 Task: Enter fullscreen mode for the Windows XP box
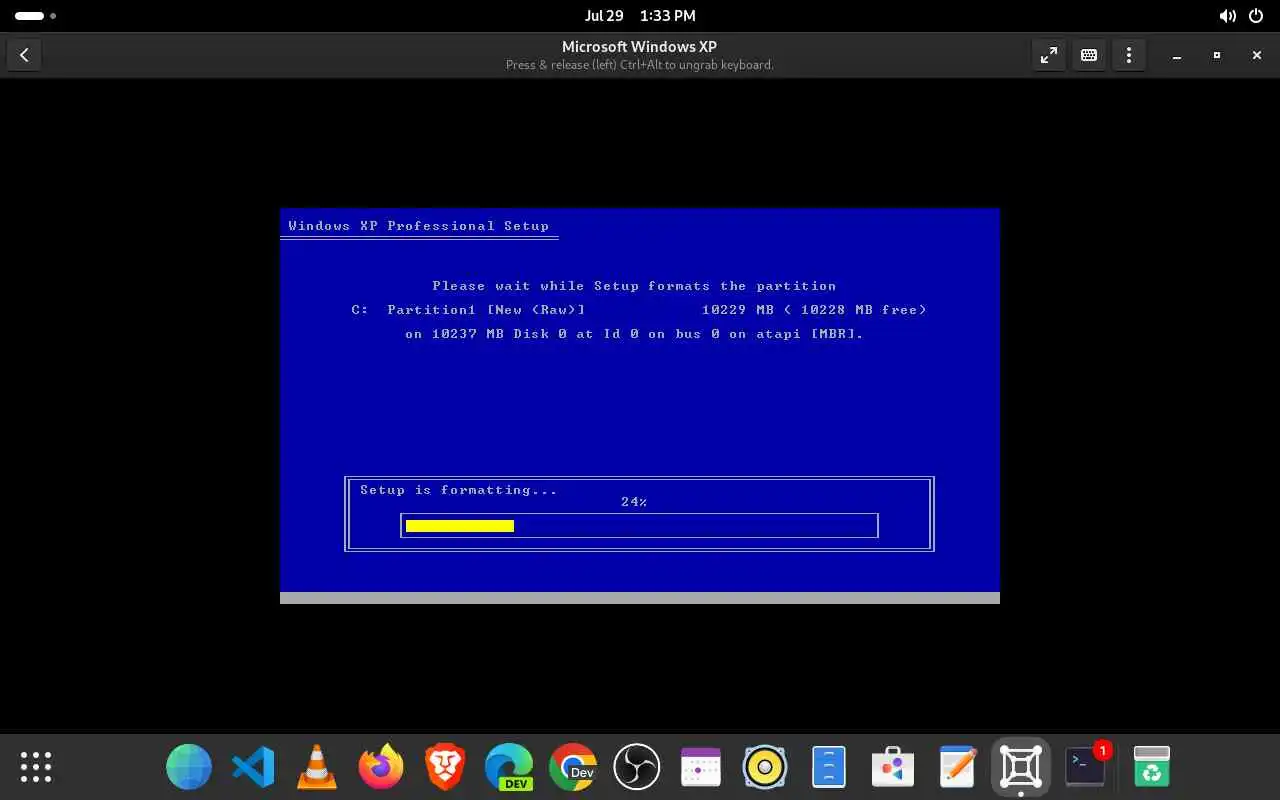pos(1049,56)
